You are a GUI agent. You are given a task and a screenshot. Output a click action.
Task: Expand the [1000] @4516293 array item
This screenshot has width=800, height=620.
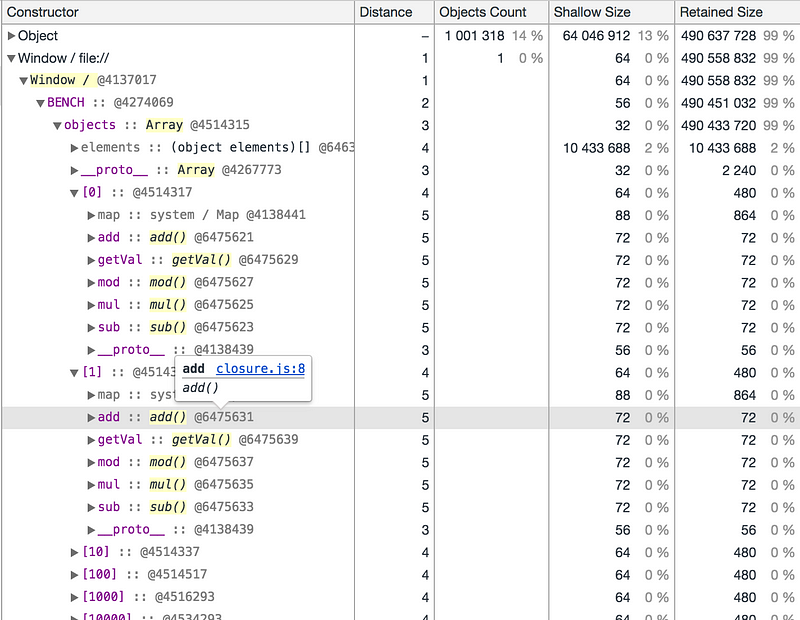tap(75, 597)
